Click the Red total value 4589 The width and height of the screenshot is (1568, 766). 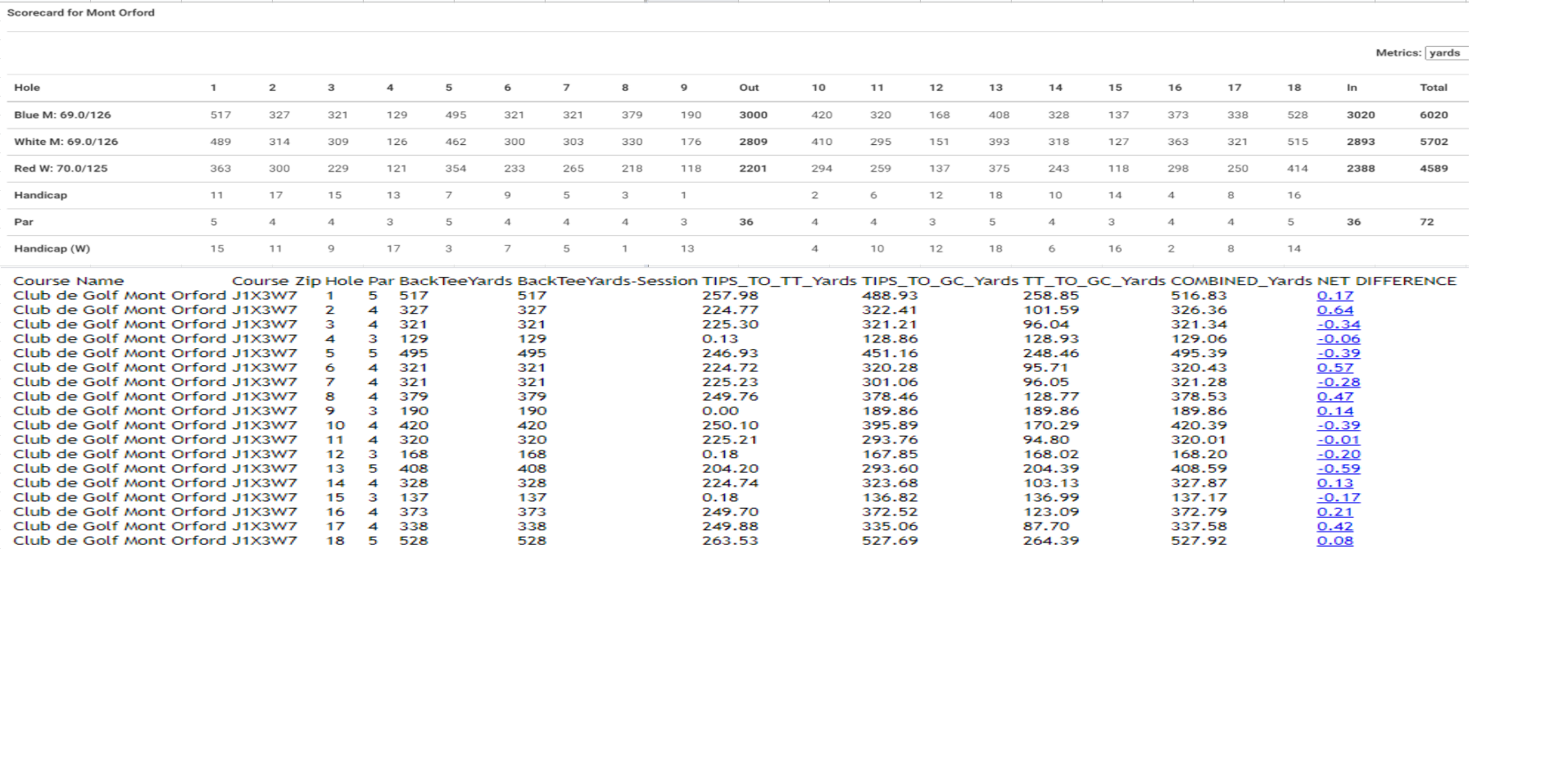tap(1434, 168)
